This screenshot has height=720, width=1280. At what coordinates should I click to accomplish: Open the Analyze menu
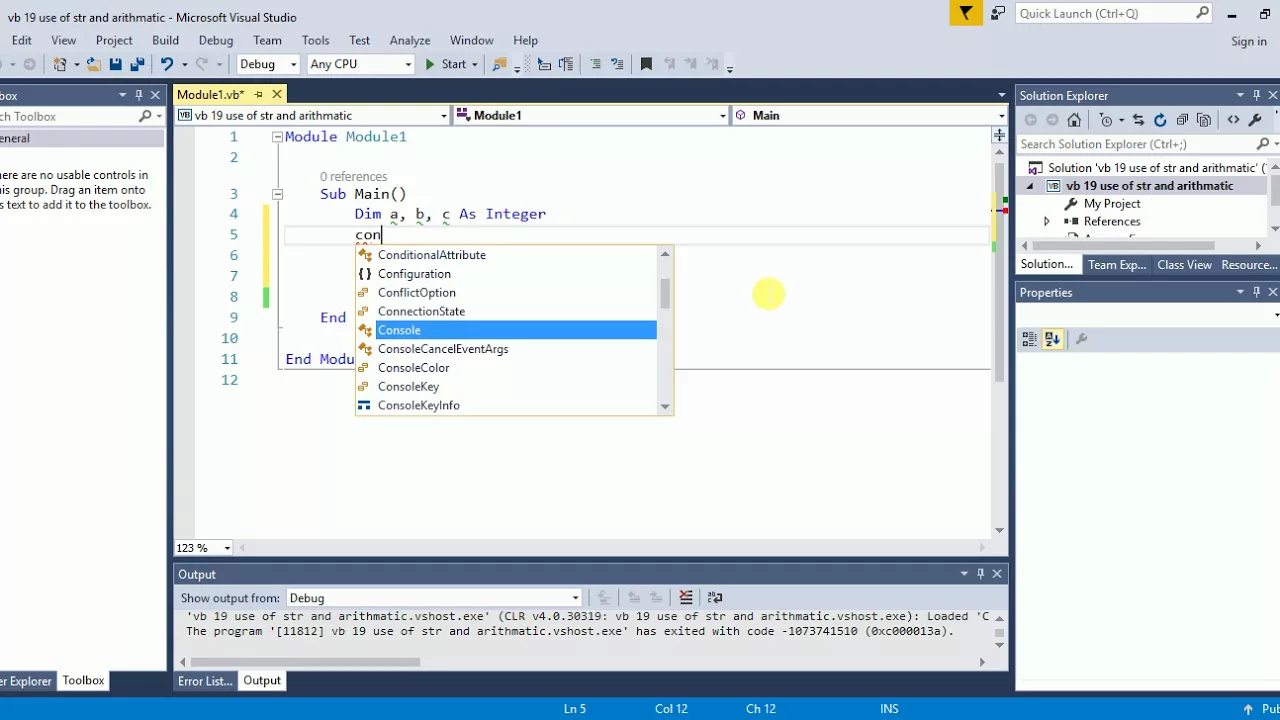click(410, 40)
